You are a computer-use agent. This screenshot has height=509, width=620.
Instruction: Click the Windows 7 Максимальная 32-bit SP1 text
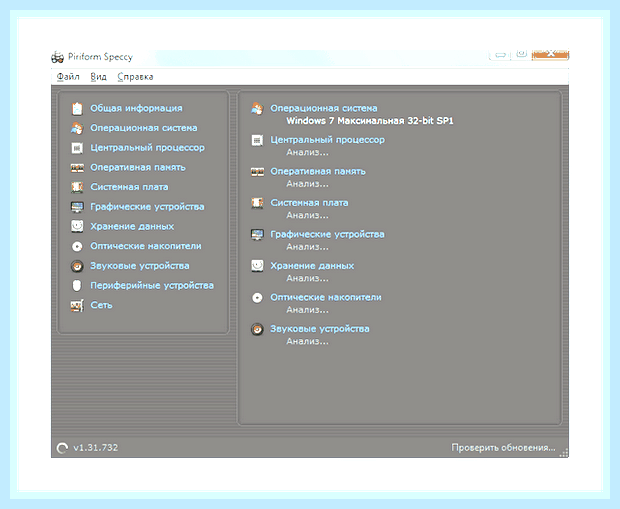click(x=370, y=121)
